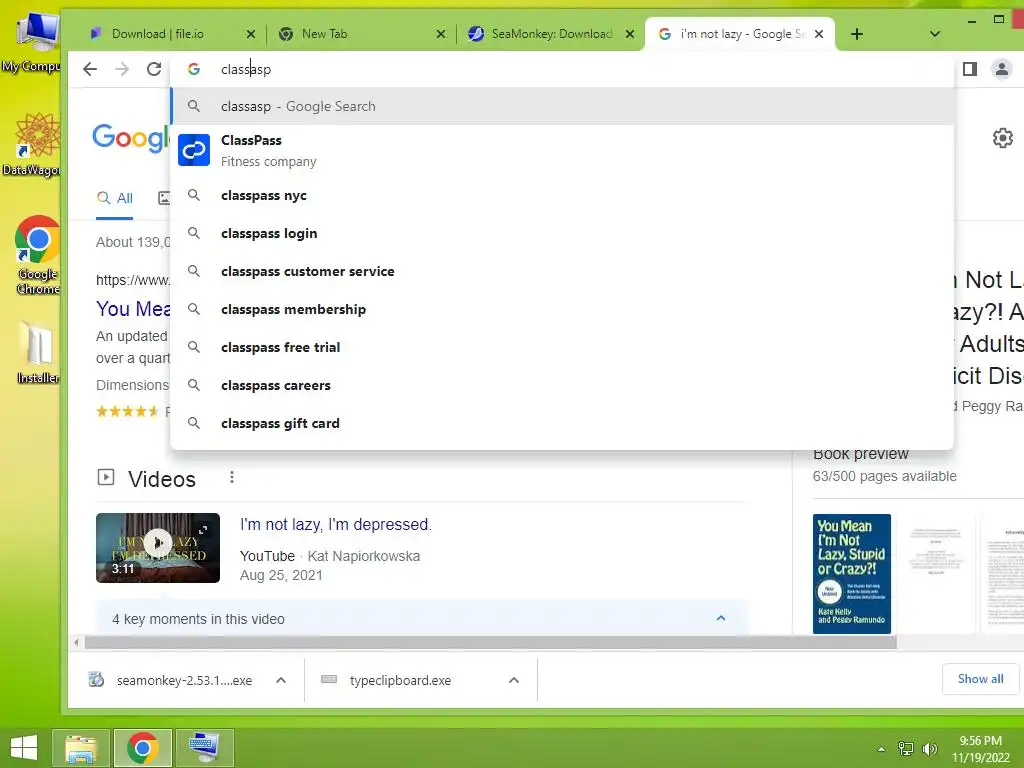Pick the classpass login suggestion
Image resolution: width=1024 pixels, height=768 pixels.
[x=562, y=233]
